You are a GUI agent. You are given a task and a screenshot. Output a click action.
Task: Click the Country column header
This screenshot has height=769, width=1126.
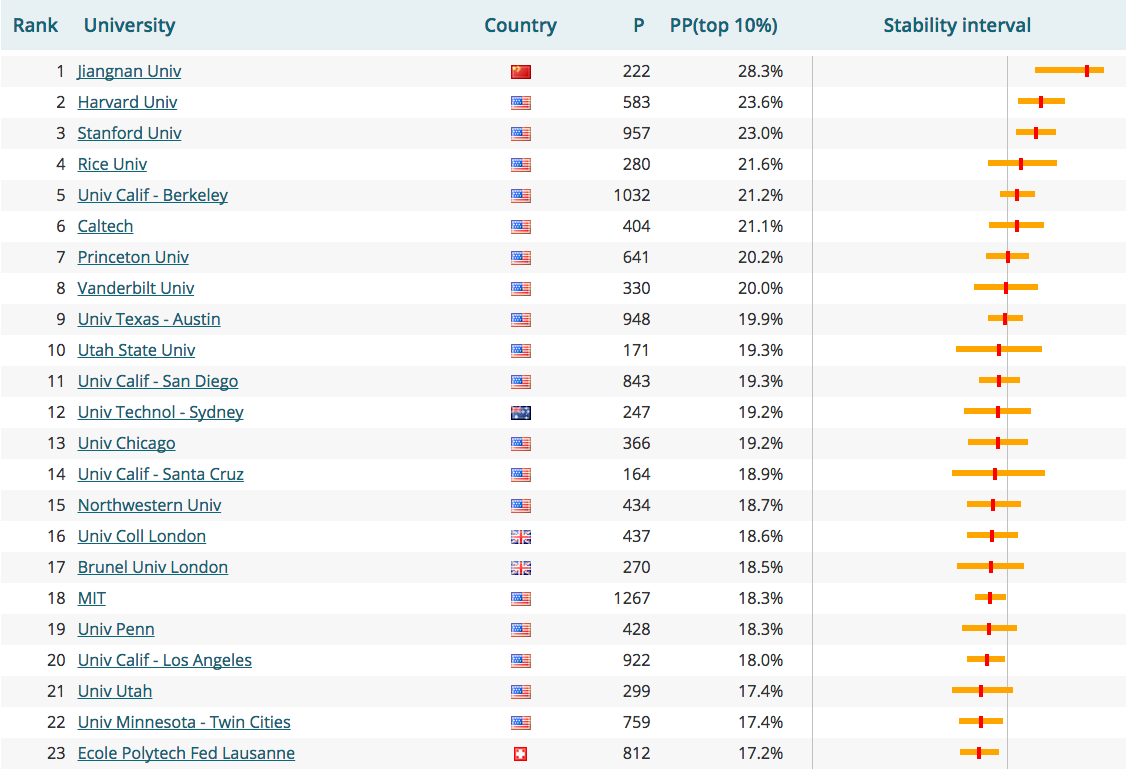(x=521, y=25)
